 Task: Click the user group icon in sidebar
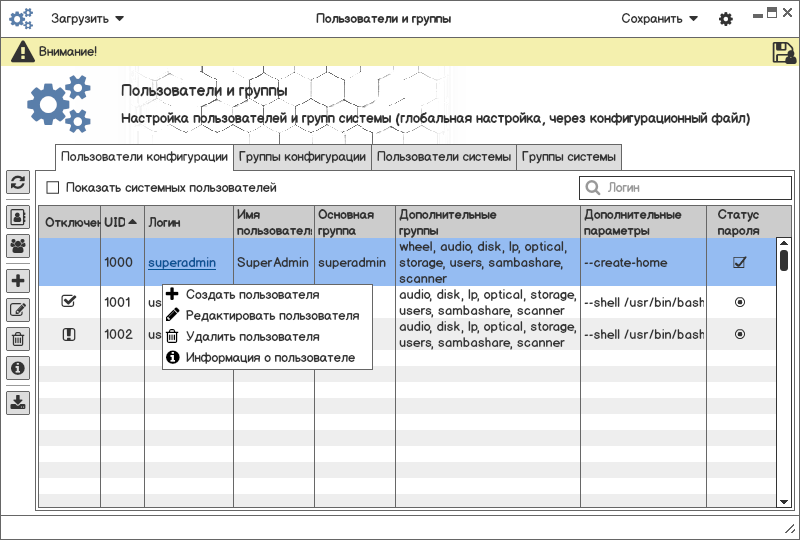click(x=18, y=245)
